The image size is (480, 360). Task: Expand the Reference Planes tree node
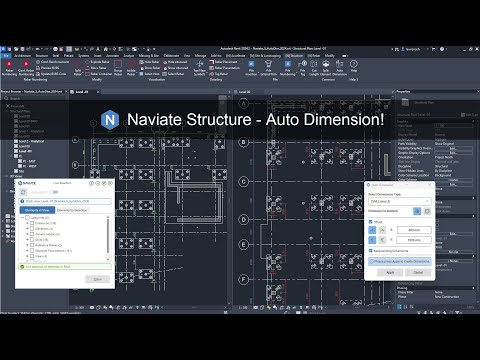pyautogui.click(x=27, y=245)
